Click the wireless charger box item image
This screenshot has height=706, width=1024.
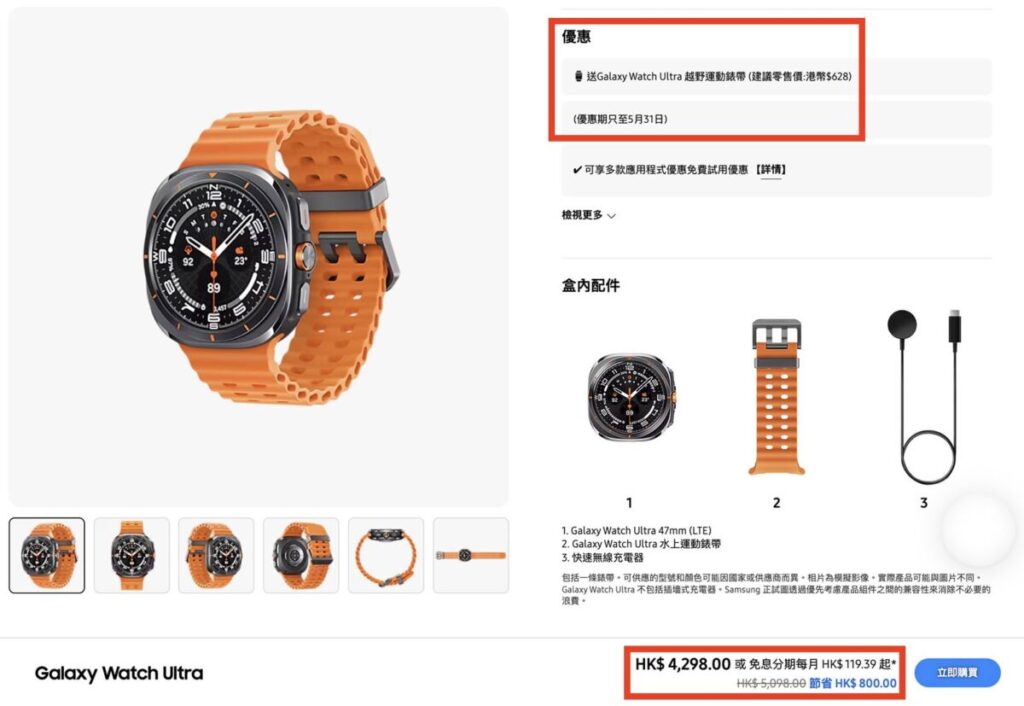point(924,396)
